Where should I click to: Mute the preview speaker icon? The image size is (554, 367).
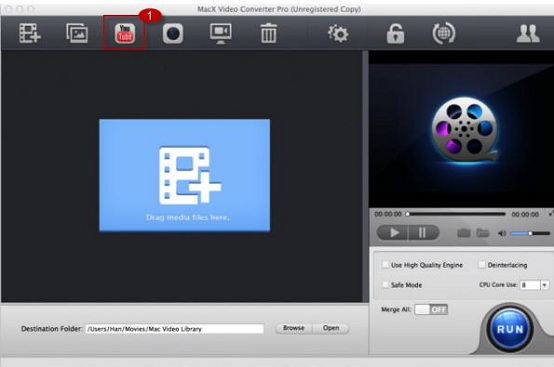pos(502,233)
